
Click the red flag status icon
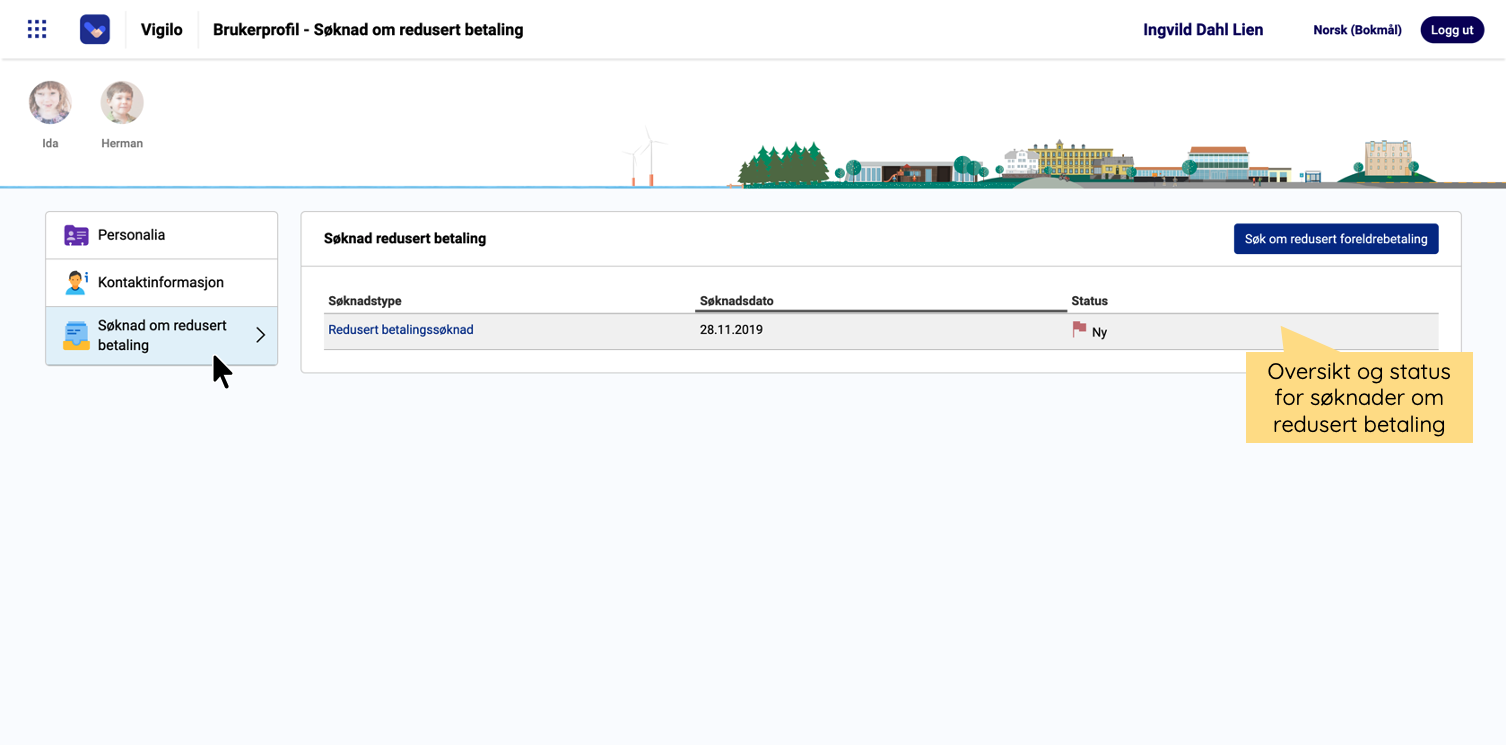pos(1079,329)
